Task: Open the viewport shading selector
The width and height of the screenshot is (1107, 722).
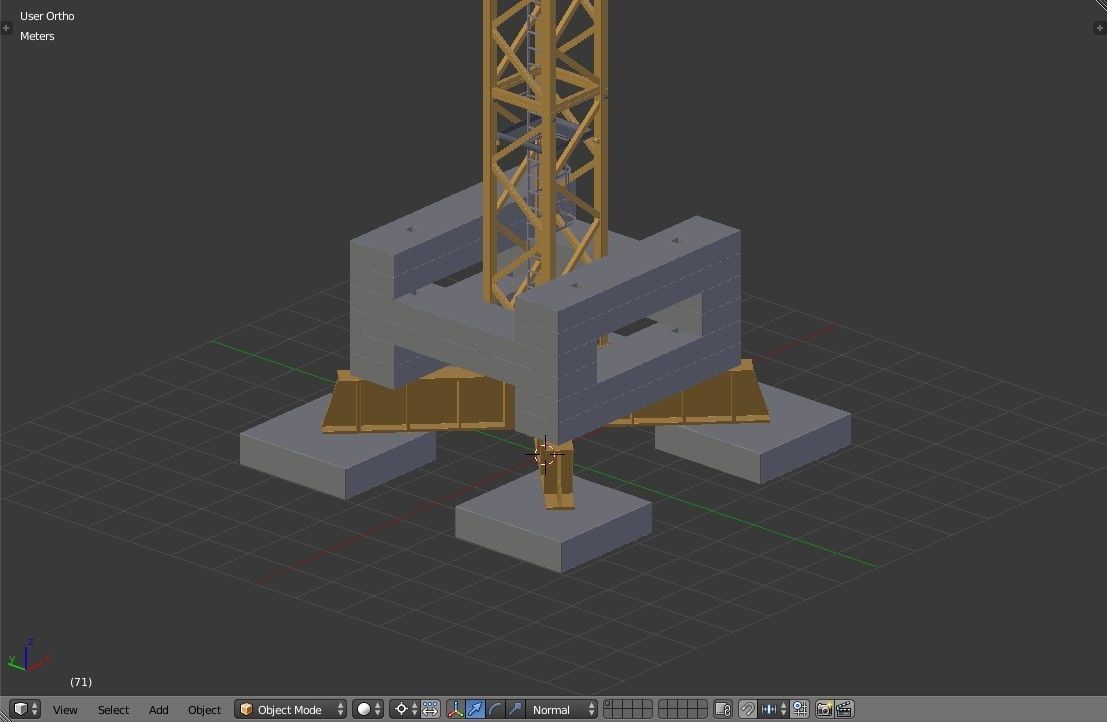Action: pos(368,709)
